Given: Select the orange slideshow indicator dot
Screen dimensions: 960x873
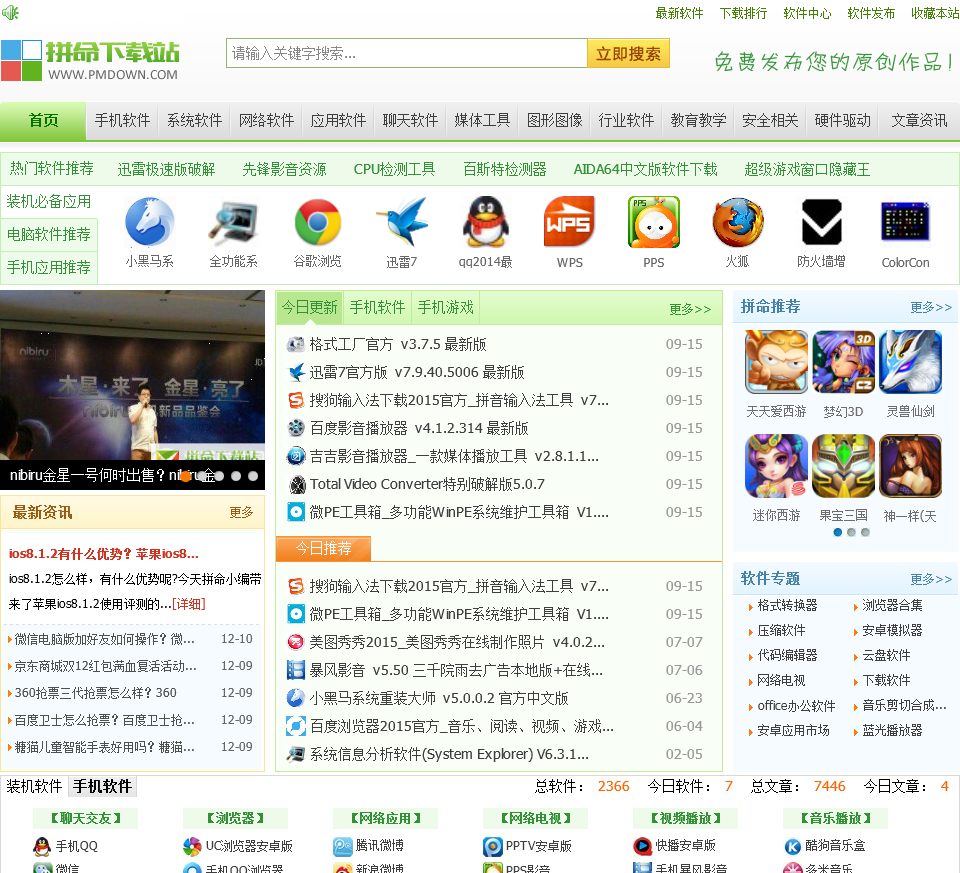Looking at the screenshot, I should coord(186,476).
